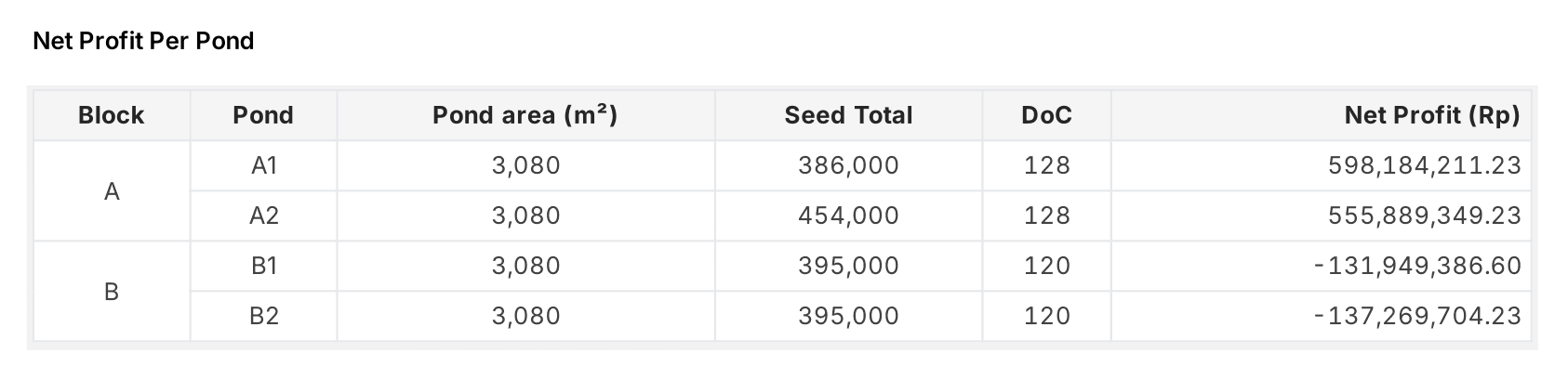Click the -131,949,386.60 net profit cell

1417,267
